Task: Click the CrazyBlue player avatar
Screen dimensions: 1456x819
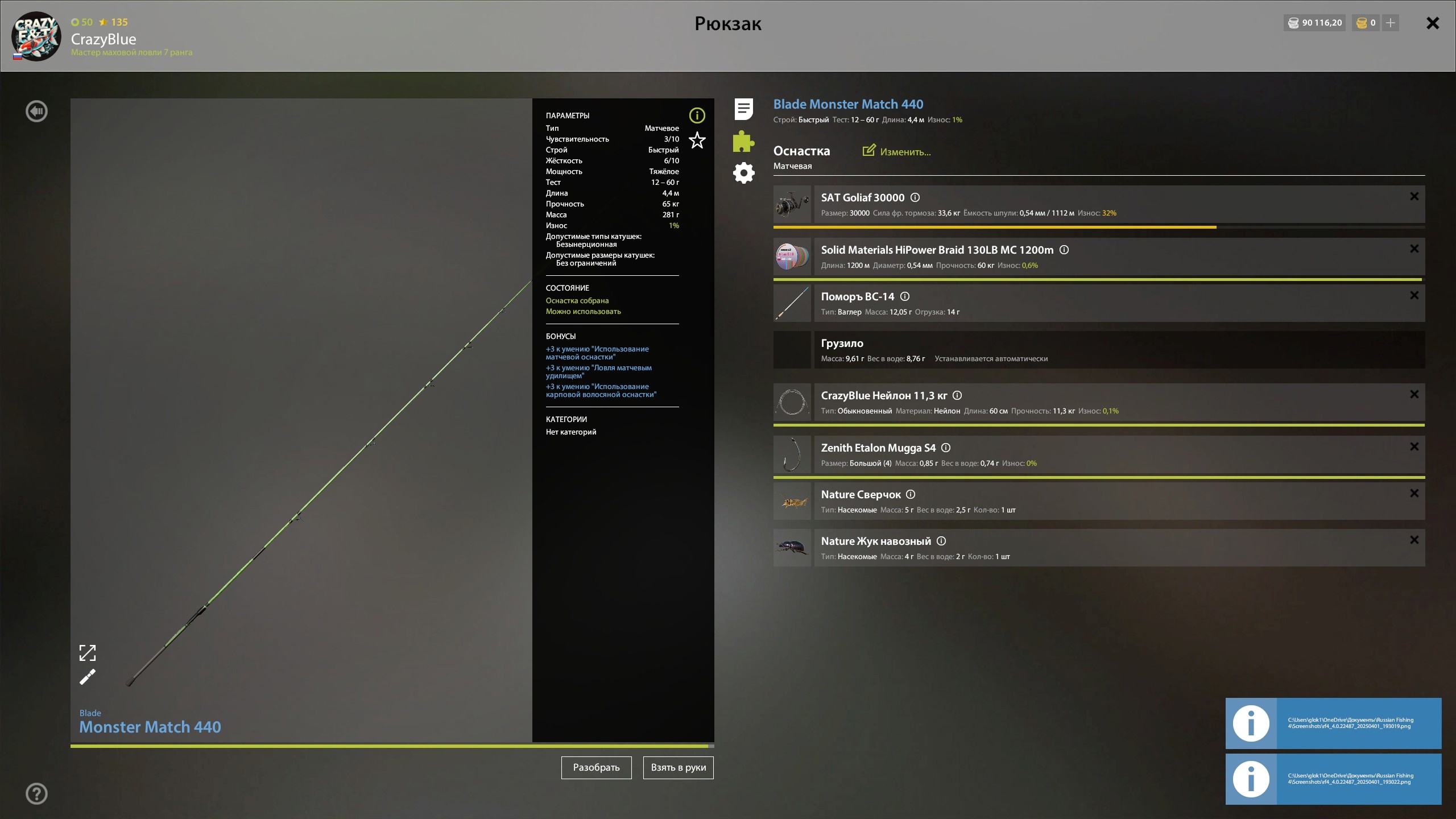Action: pos(36,36)
